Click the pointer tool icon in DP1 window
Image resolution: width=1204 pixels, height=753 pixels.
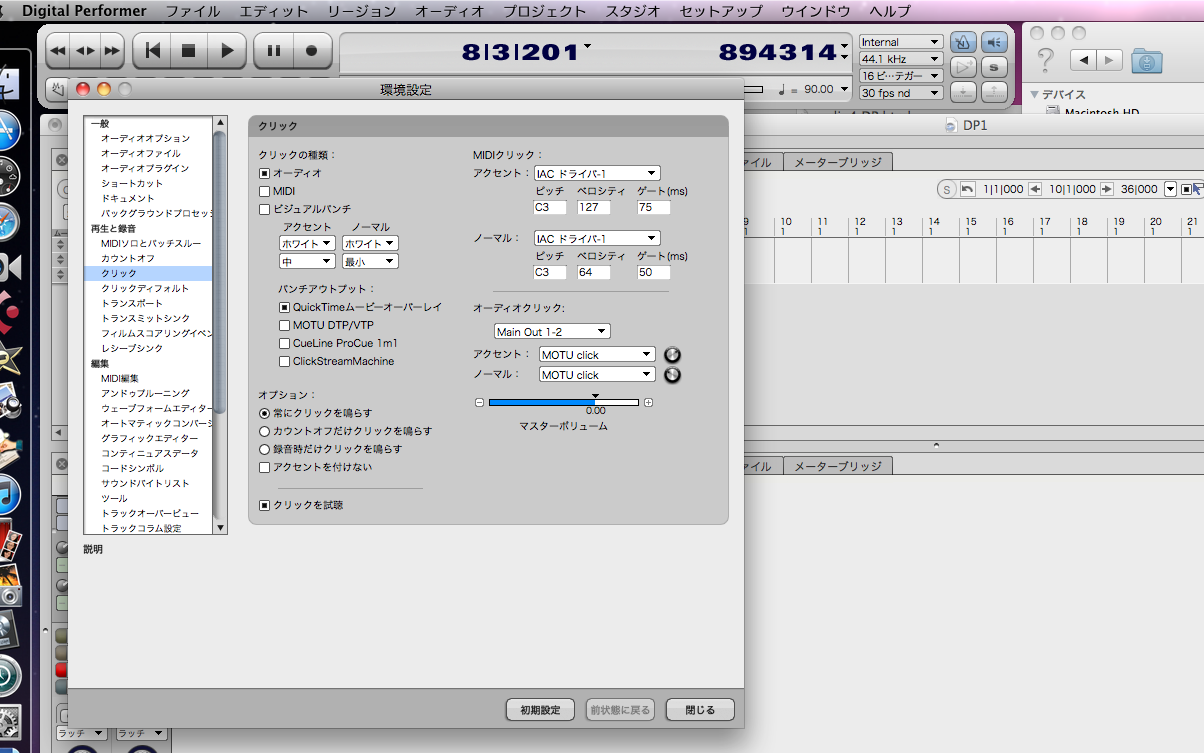click(1198, 189)
